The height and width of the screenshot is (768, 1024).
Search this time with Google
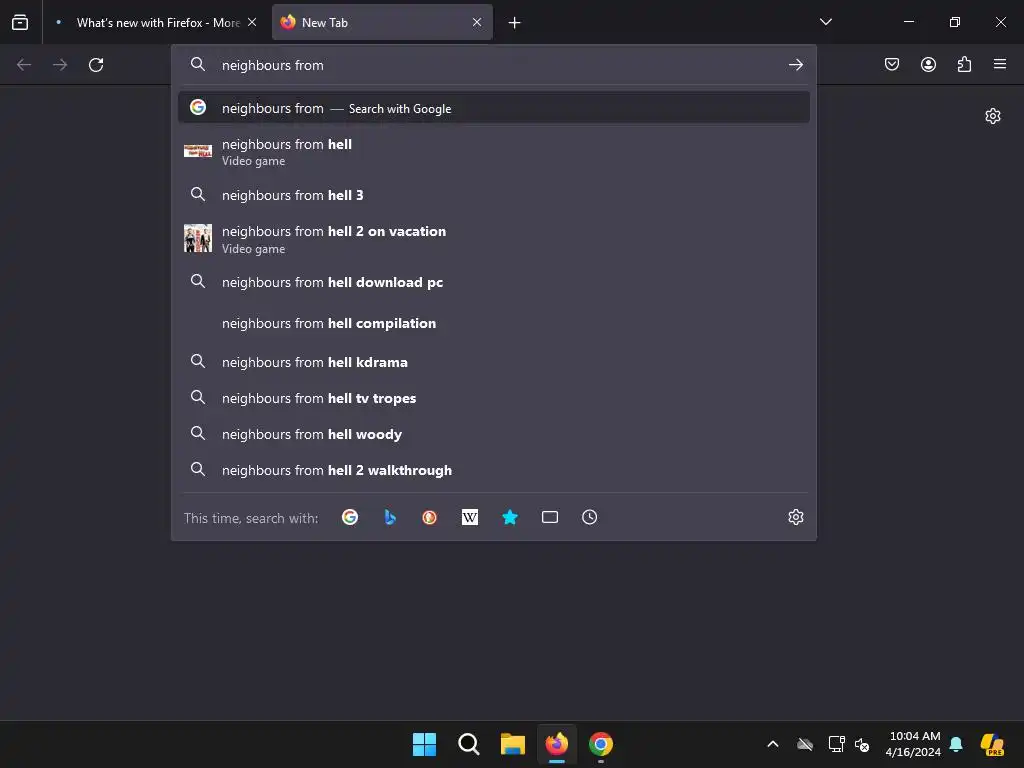coord(350,517)
